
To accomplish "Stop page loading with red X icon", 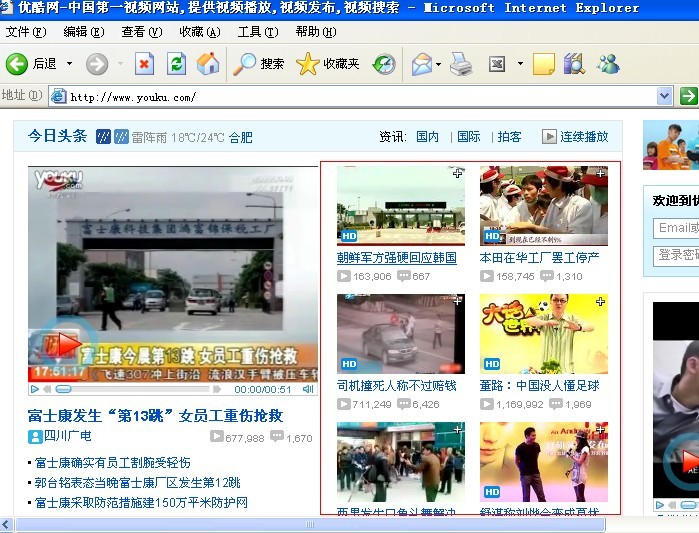I will click(x=144, y=64).
